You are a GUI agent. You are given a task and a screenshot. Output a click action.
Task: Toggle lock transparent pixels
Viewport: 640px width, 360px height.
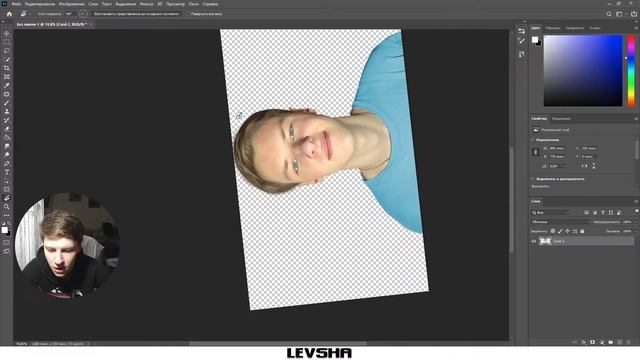click(x=553, y=231)
